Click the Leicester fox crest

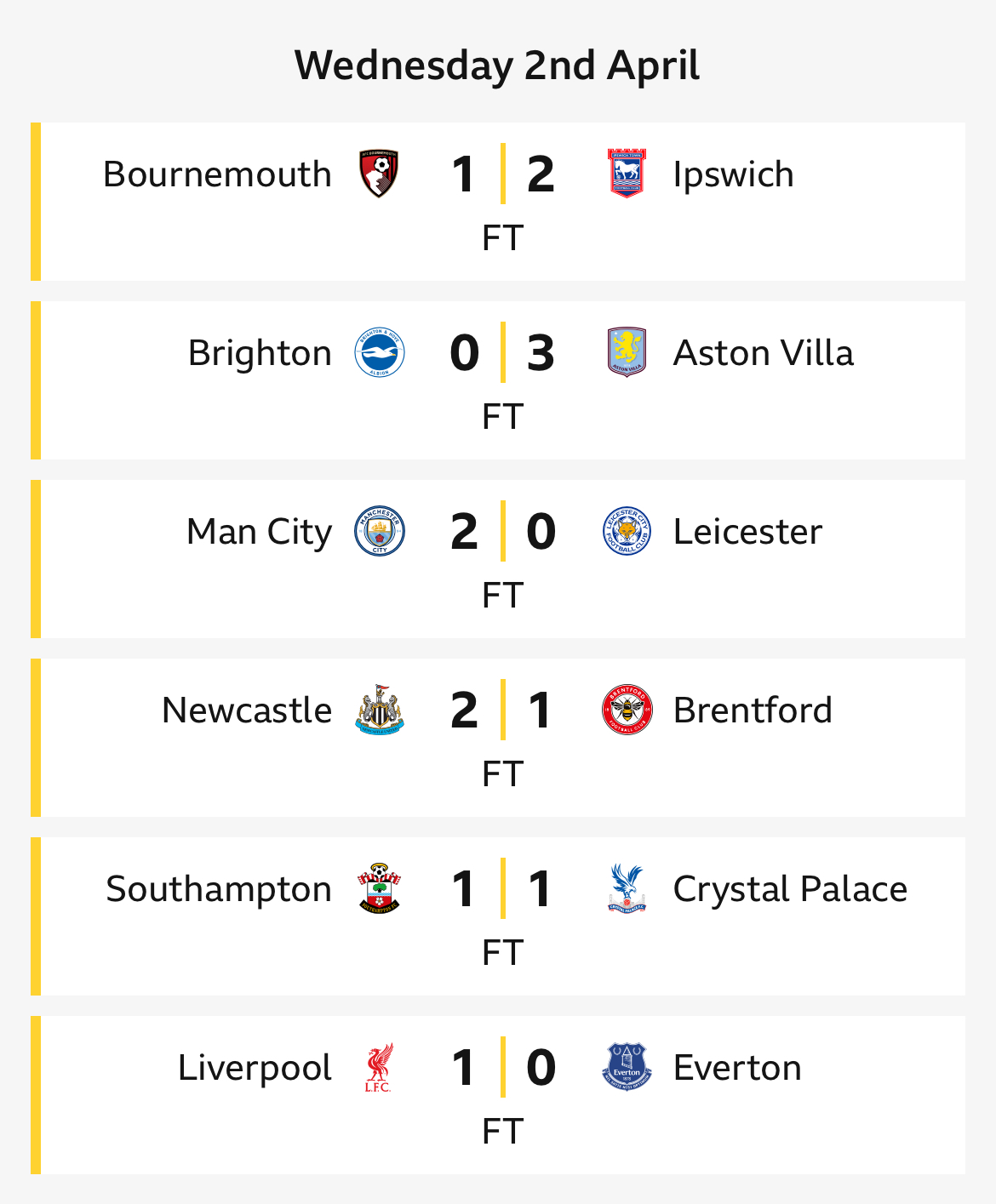click(x=627, y=532)
